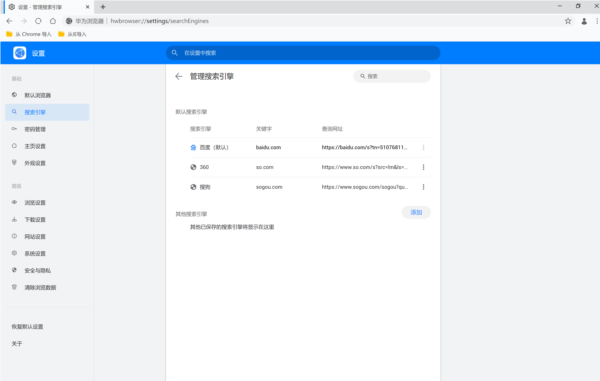Click the trash icon for 清除浏览数据
This screenshot has height=381, width=600.
14,287
